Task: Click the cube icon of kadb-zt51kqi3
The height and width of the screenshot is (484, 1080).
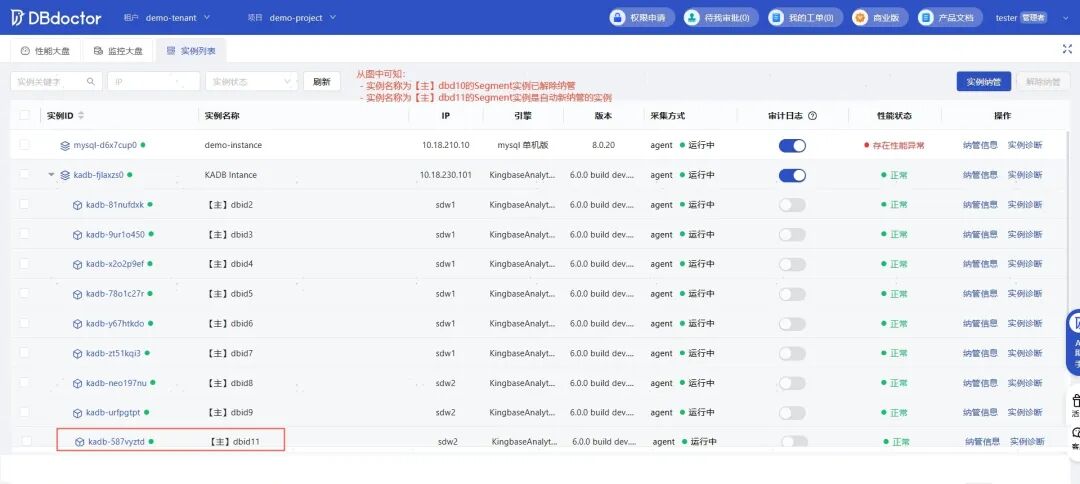Action: click(x=77, y=353)
